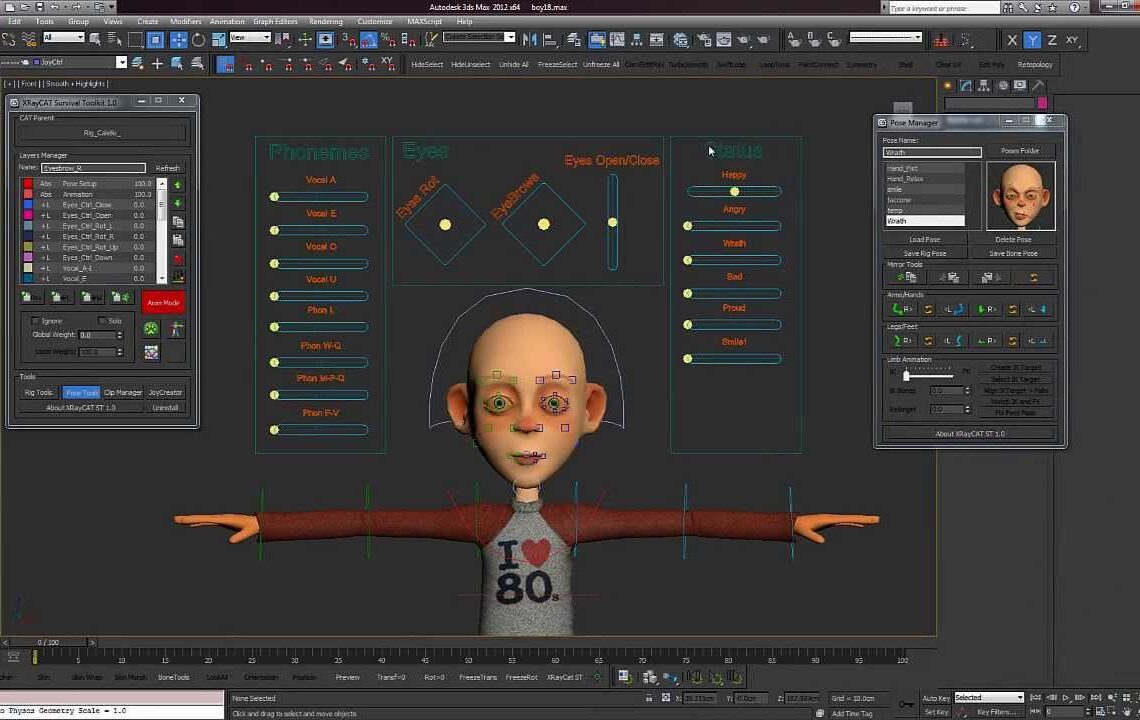
Task: Switch to the Clip Manager tab in Tools
Action: point(123,392)
